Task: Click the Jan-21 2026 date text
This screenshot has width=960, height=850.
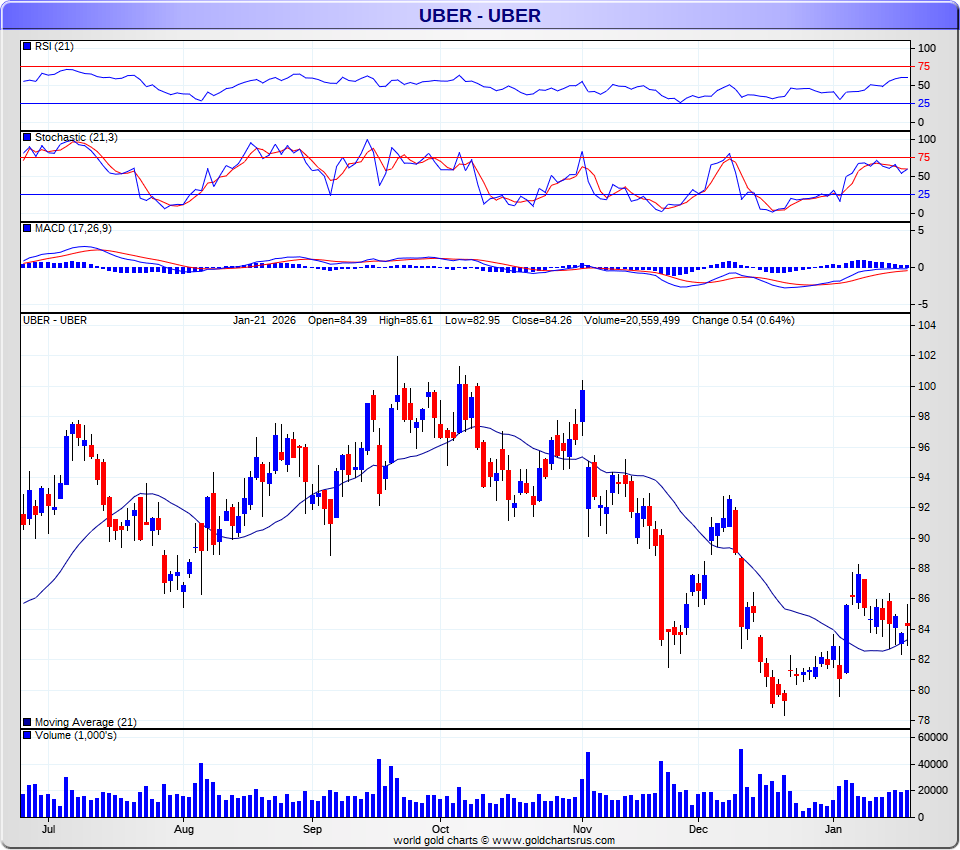Action: pyautogui.click(x=264, y=320)
